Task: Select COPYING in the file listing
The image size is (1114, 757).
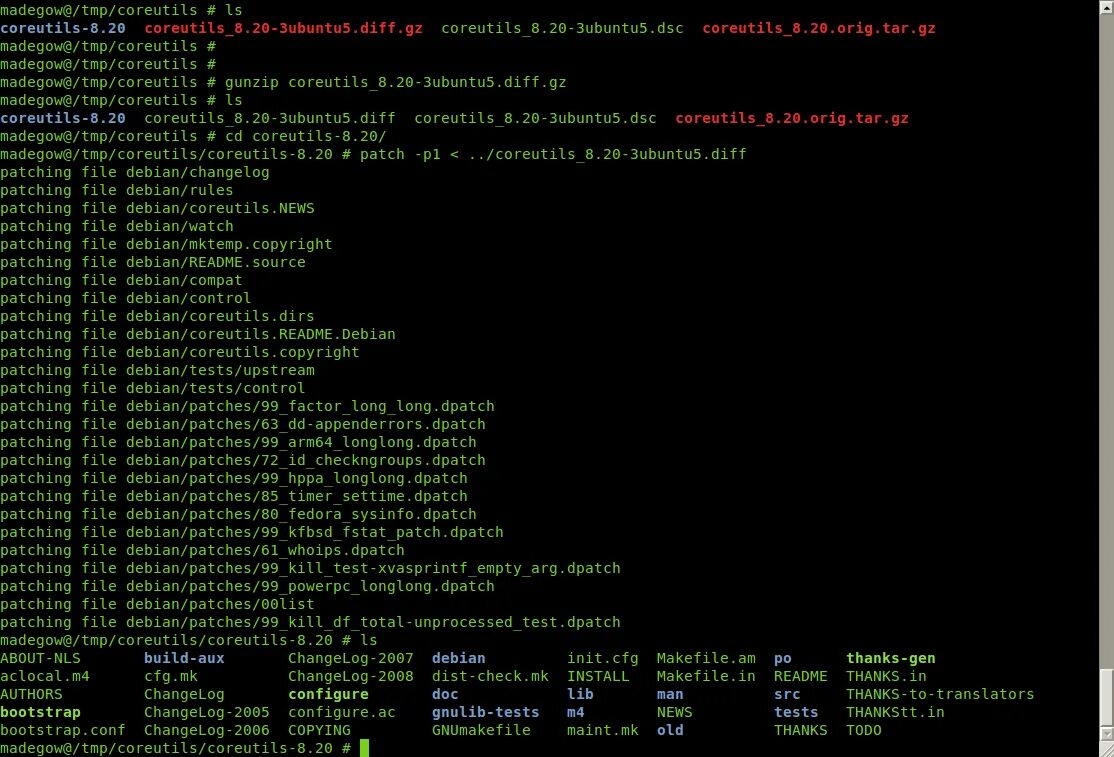Action: coord(319,730)
